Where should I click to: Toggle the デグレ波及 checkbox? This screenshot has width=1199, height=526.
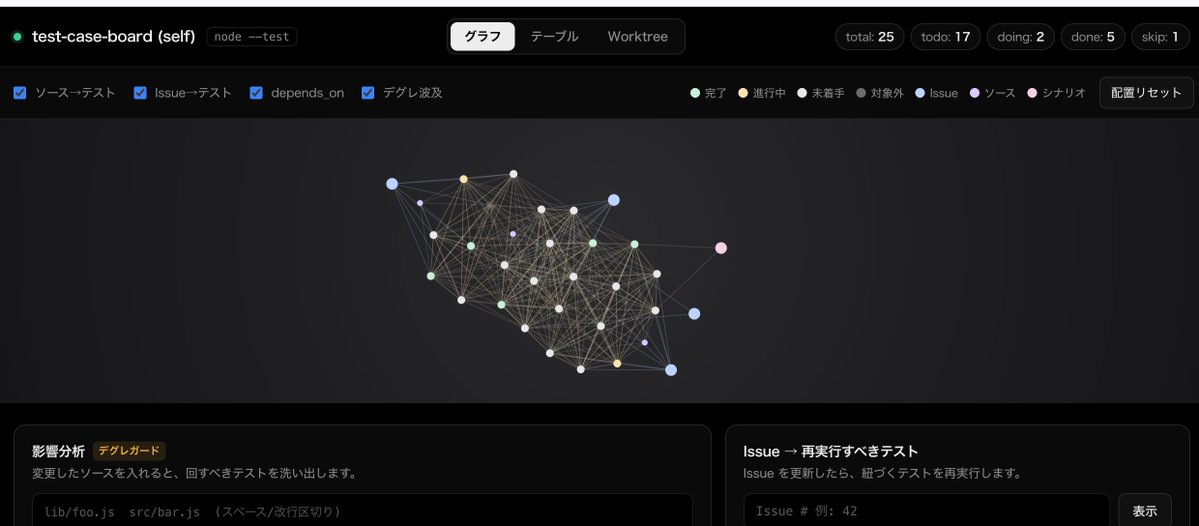[x=368, y=93]
